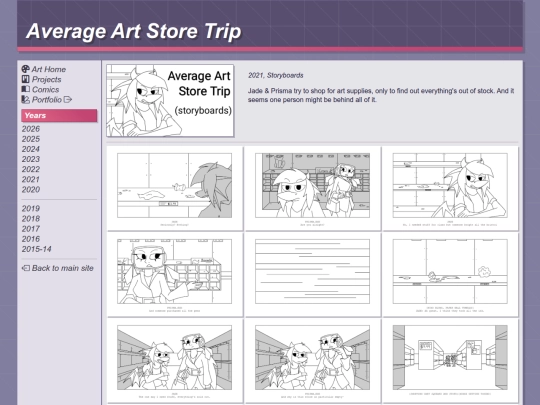Browse art from years 2015-14
Screen dimensions: 540x405
coord(37,249)
